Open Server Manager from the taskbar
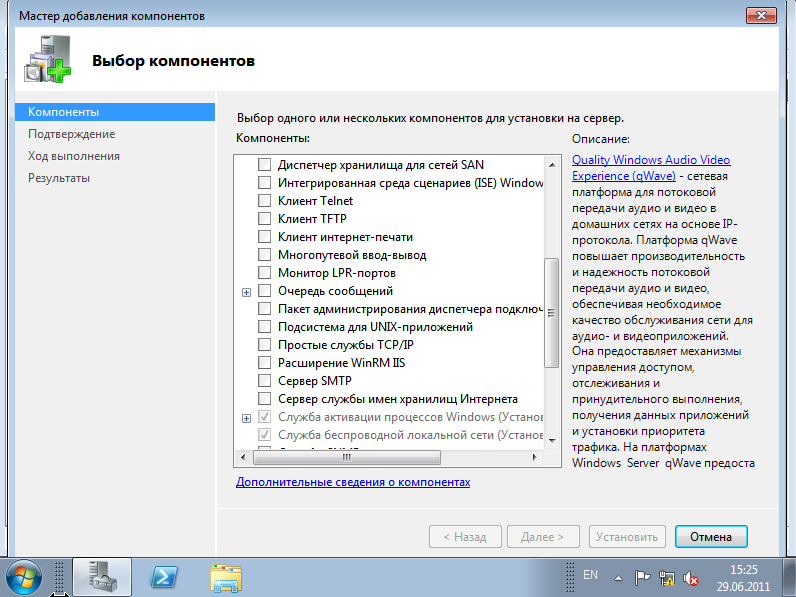 [102, 577]
